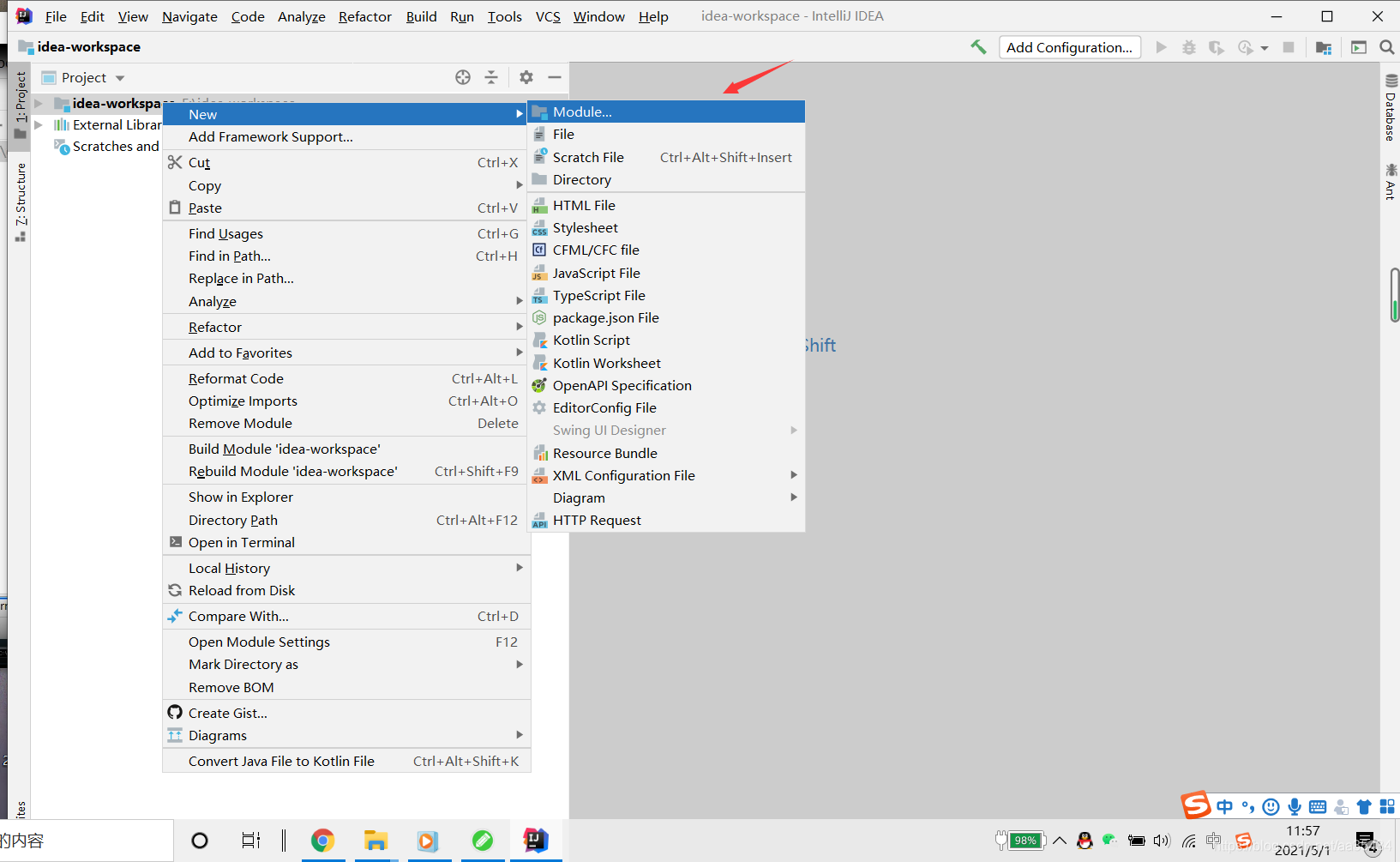
Task: Click Run with Coverage icon
Action: click(1217, 47)
